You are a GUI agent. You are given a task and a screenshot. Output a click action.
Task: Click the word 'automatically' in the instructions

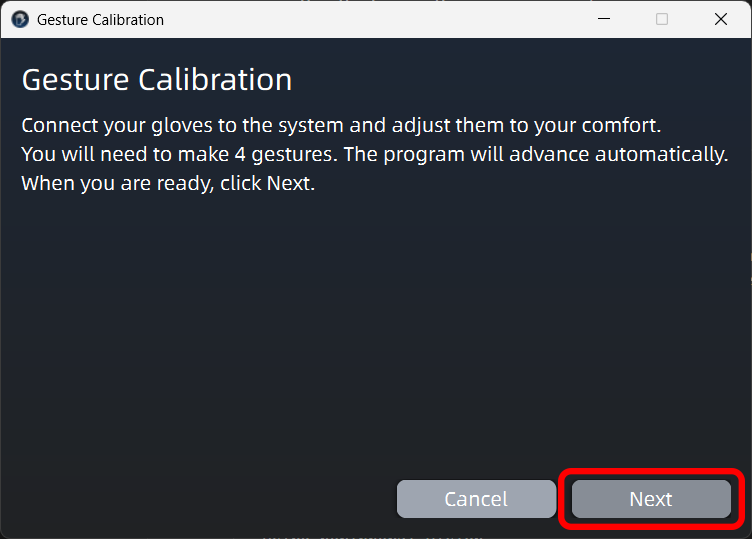tap(661, 154)
